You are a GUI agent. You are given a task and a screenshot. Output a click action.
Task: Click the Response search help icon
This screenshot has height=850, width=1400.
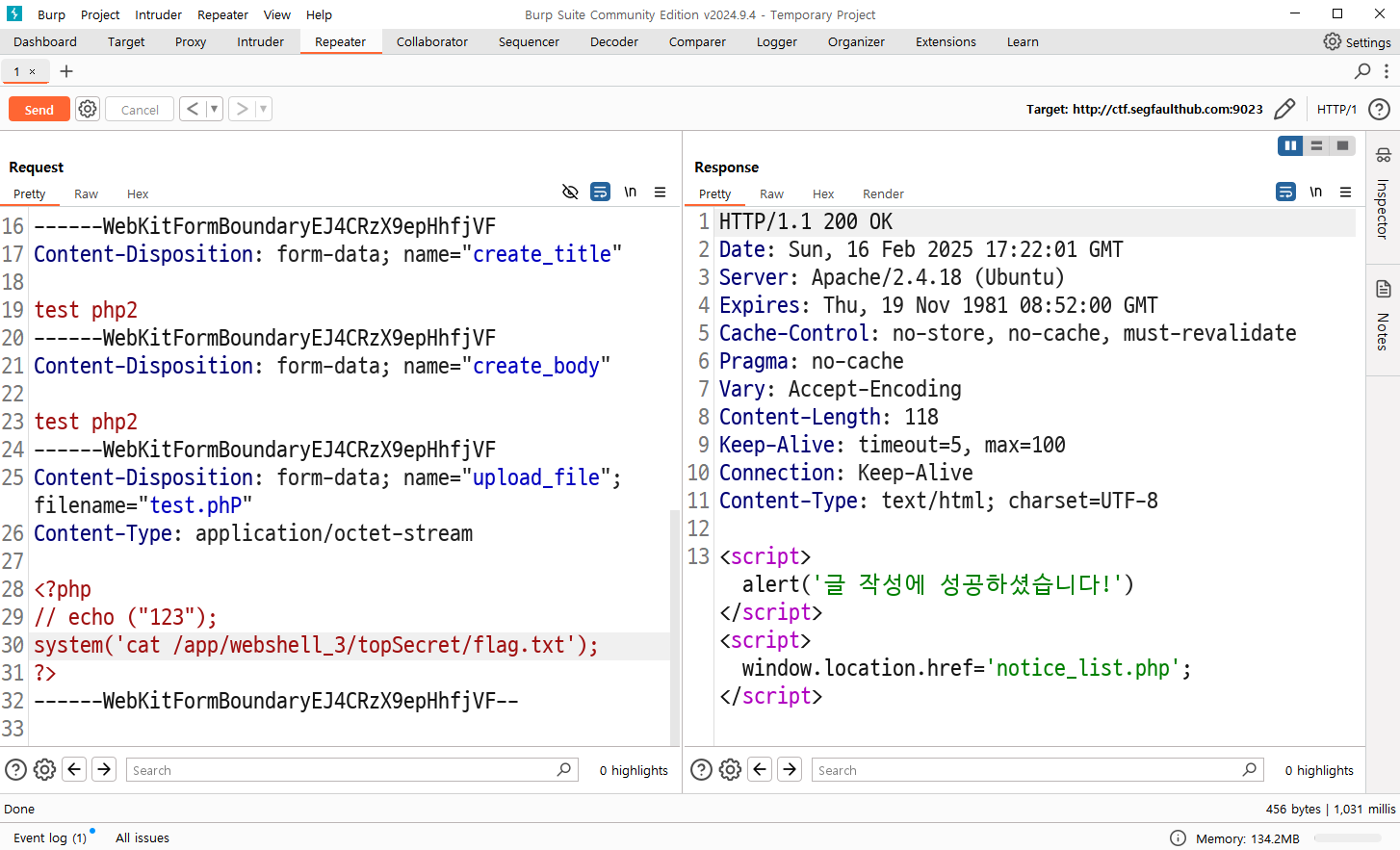(702, 769)
